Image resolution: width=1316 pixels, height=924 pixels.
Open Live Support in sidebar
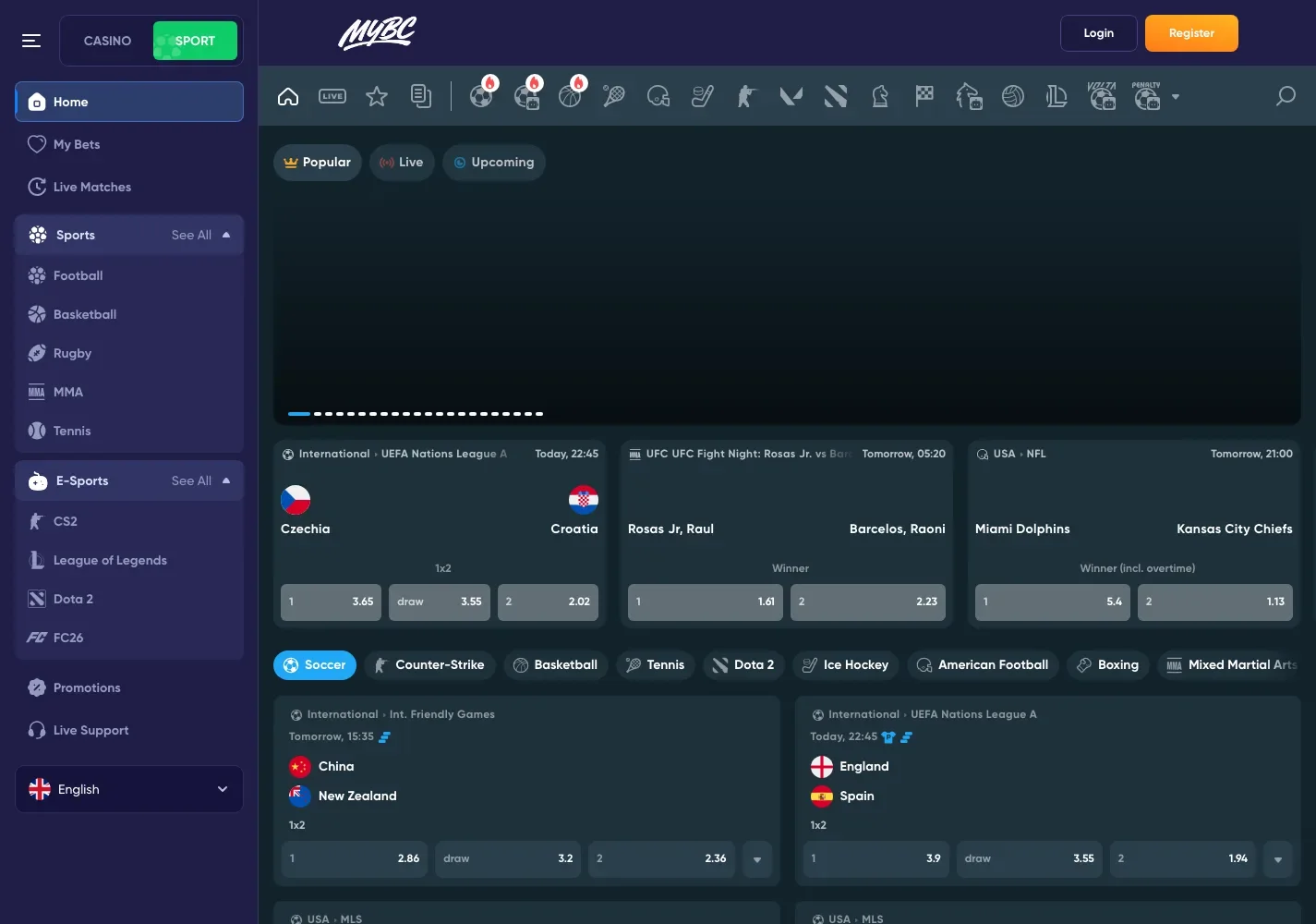[x=129, y=730]
